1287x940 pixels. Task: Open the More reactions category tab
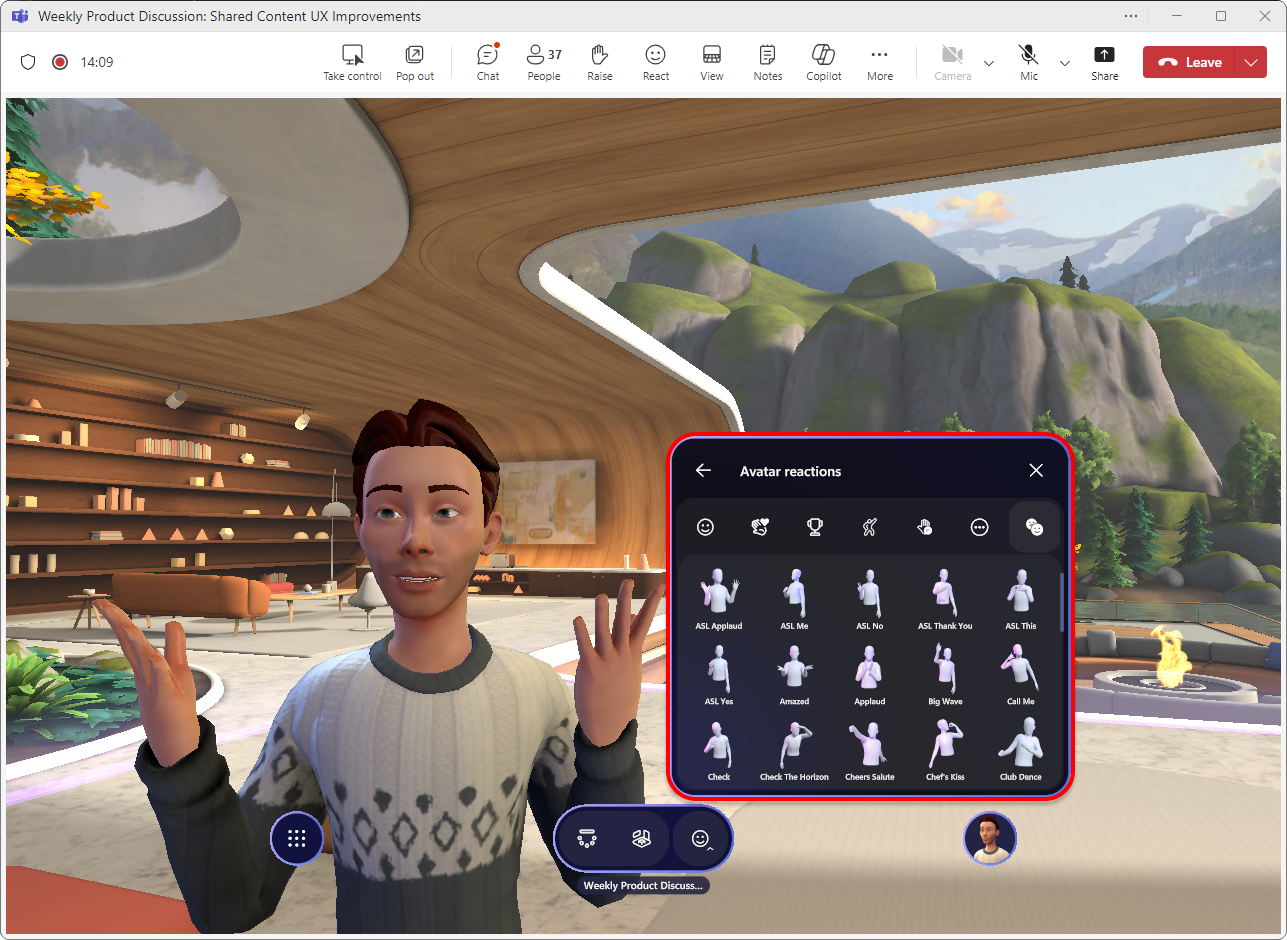(x=979, y=527)
